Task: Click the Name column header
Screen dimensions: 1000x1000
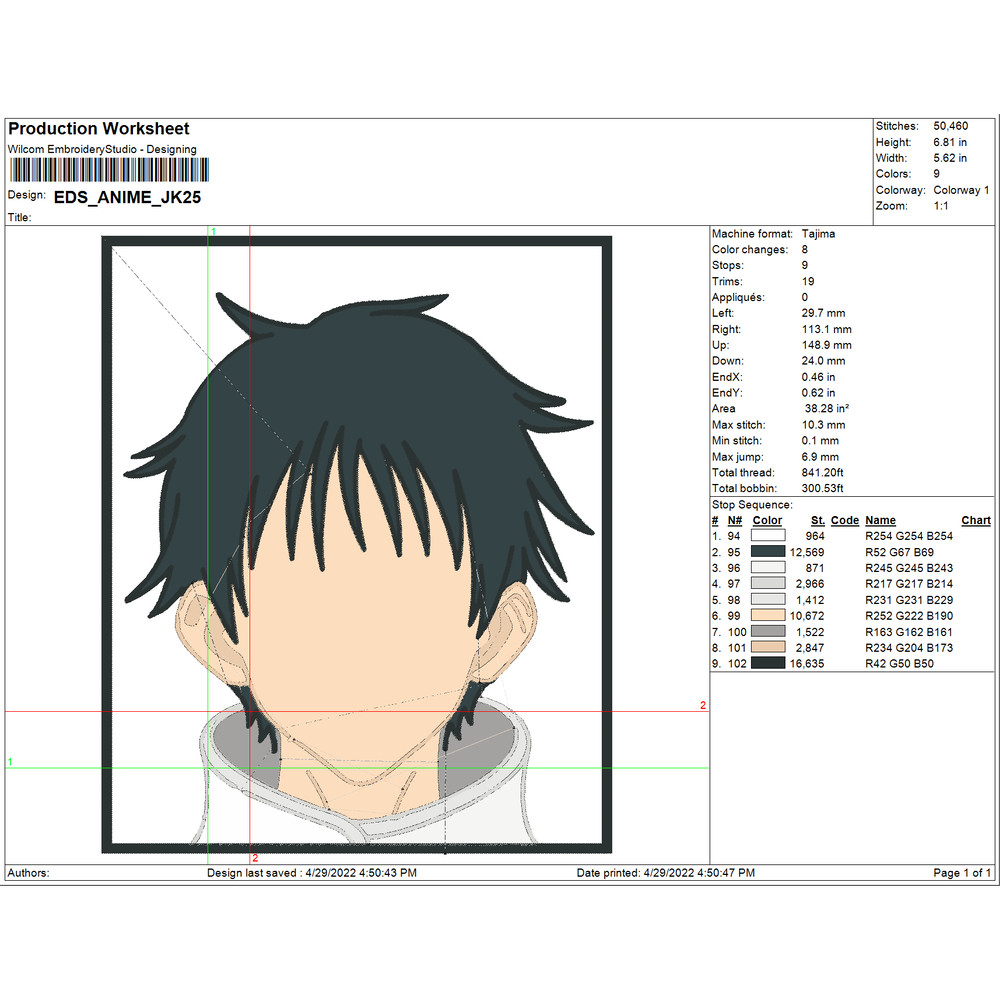Action: [x=880, y=520]
